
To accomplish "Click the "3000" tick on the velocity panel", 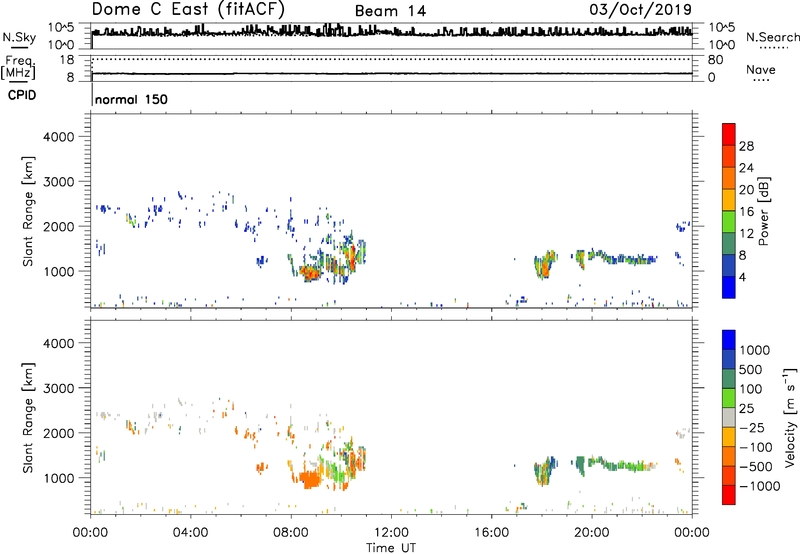I will tap(58, 388).
